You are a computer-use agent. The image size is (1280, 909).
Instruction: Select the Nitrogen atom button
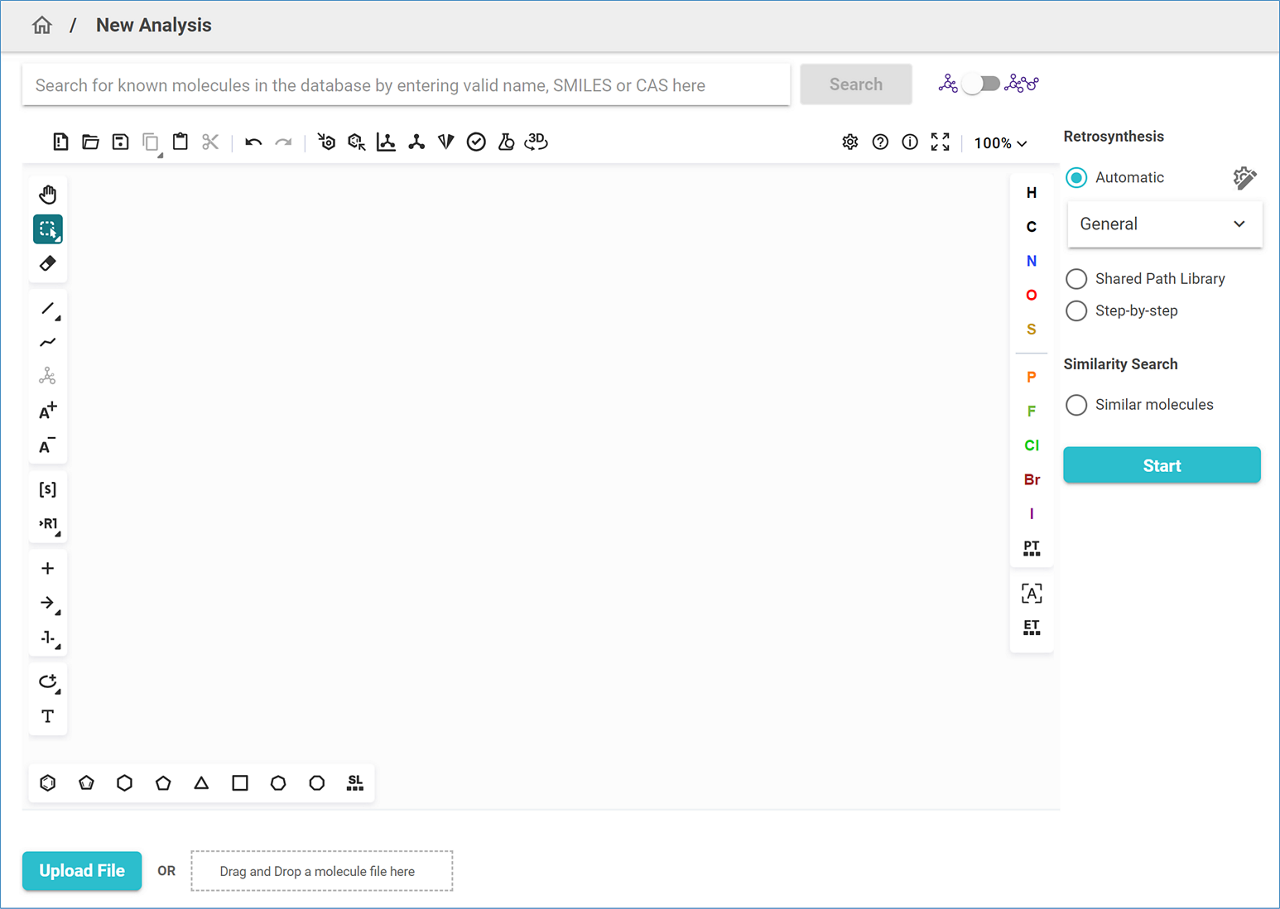pyautogui.click(x=1031, y=261)
